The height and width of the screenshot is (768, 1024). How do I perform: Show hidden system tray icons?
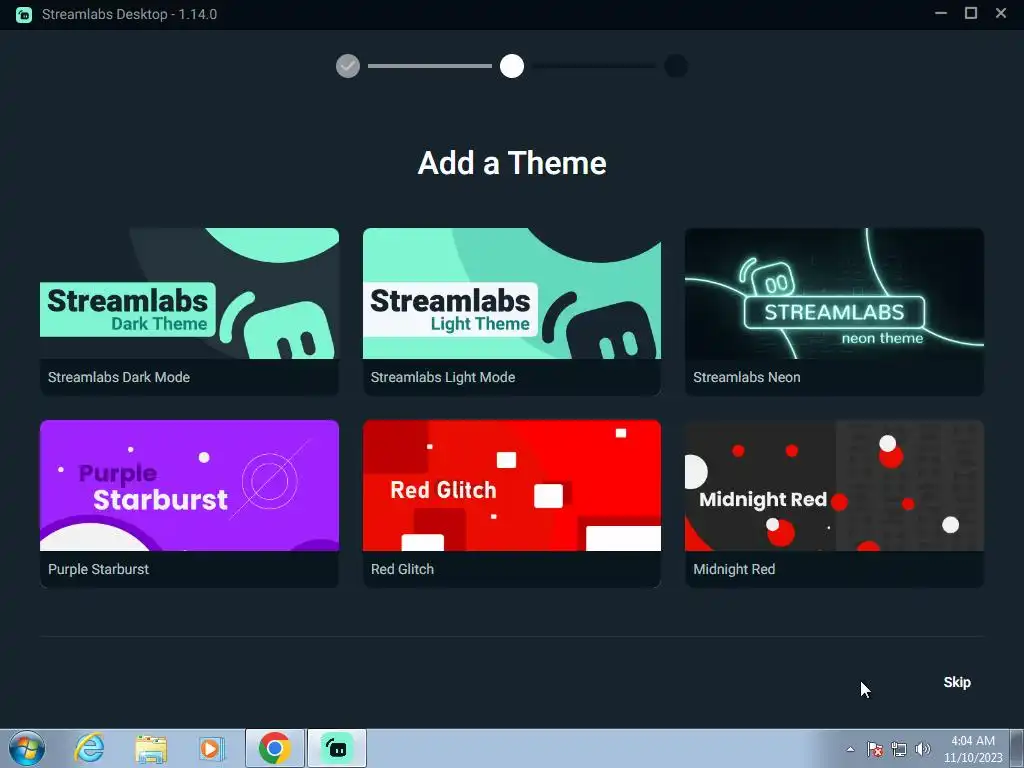(850, 749)
